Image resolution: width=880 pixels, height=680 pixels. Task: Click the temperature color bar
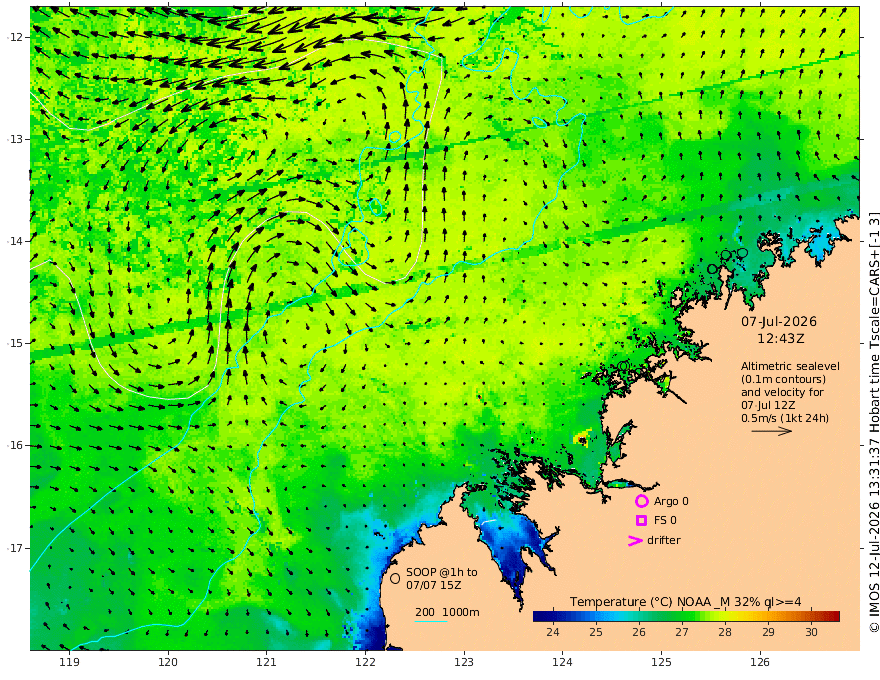(686, 616)
